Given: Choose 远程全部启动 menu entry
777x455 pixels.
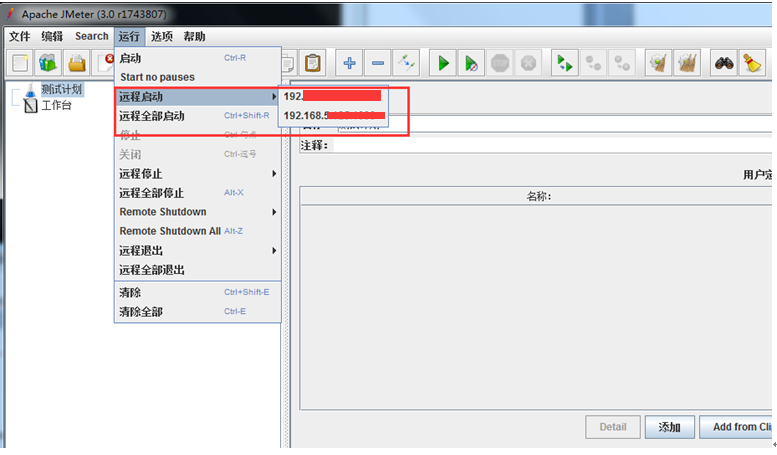Looking at the screenshot, I should 198,116.
